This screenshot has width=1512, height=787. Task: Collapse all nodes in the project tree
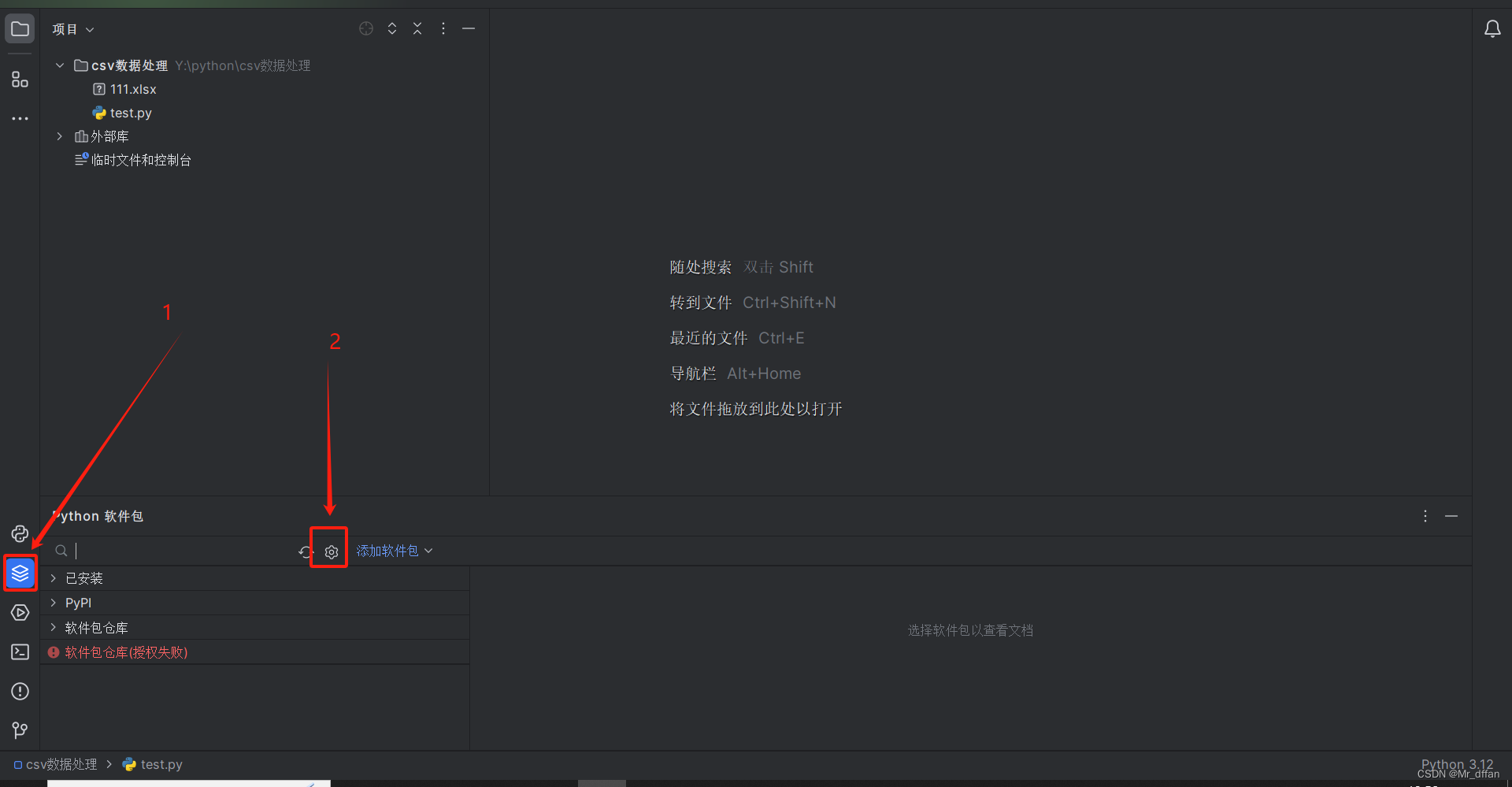(x=417, y=28)
